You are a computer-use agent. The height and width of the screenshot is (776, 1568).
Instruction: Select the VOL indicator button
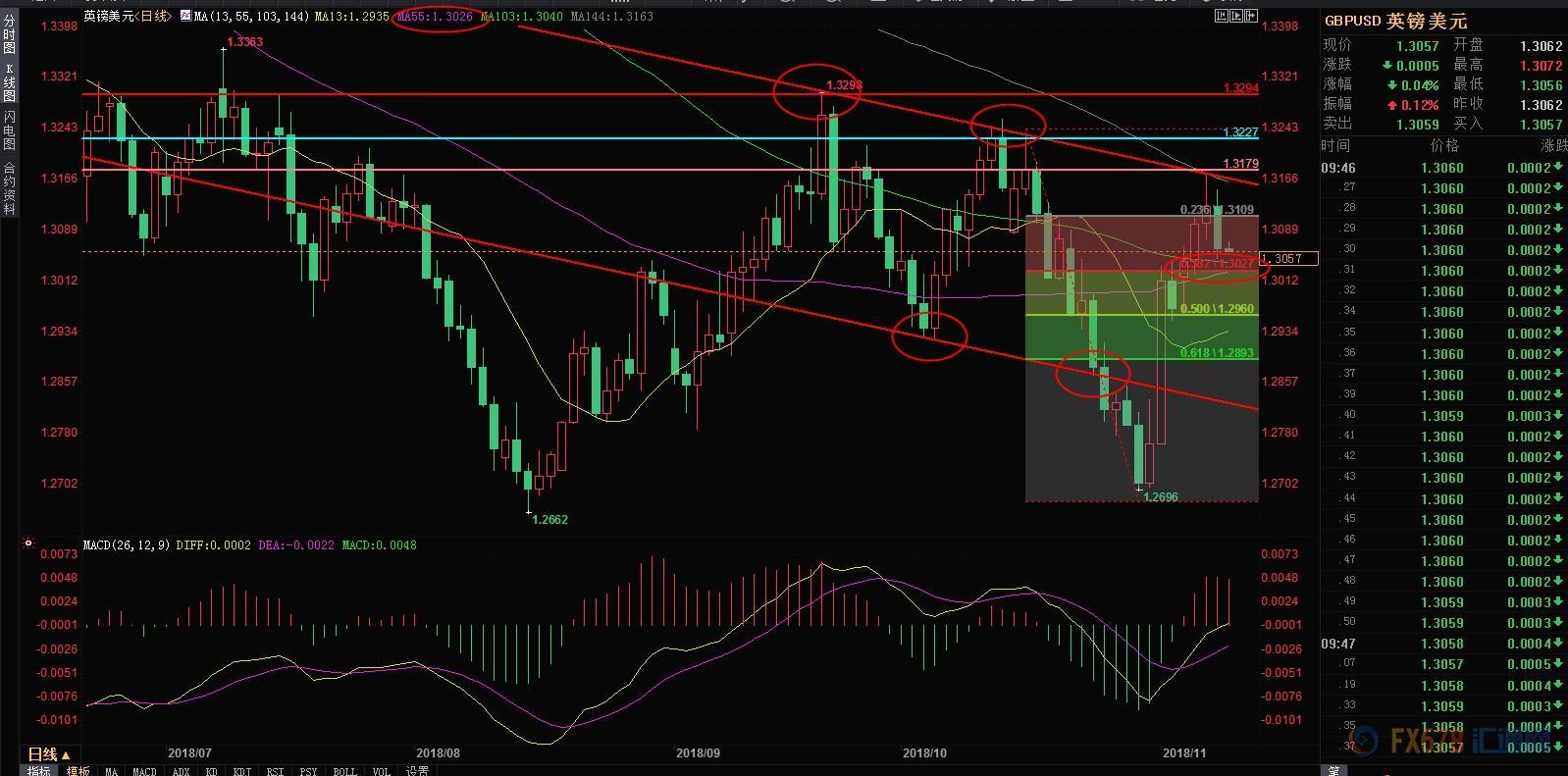[380, 771]
